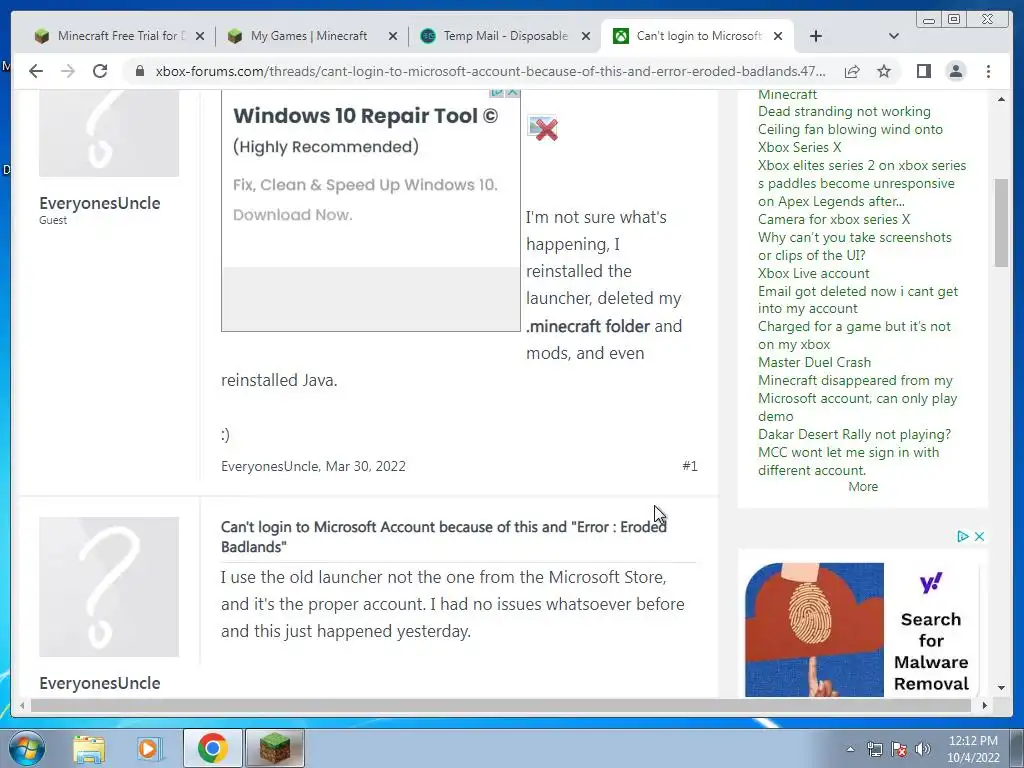Click the second post's question mark avatar
Viewport: 1024px width, 768px height.
[109, 586]
